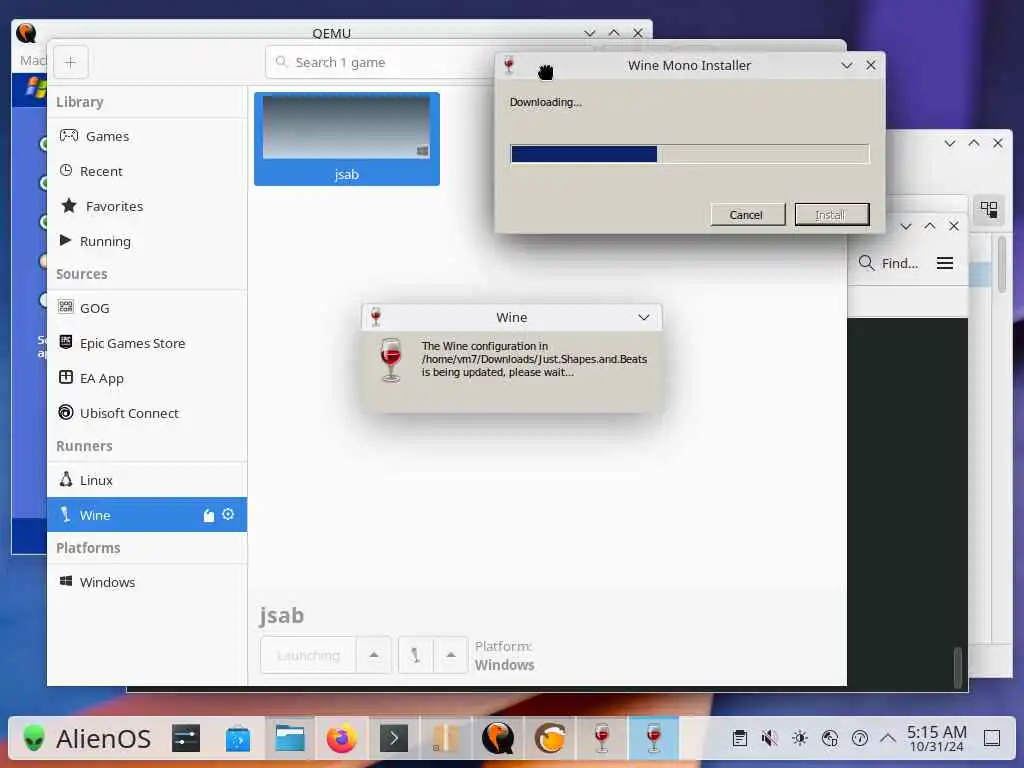
Task: Click the show desktop tray button
Action: coord(992,739)
